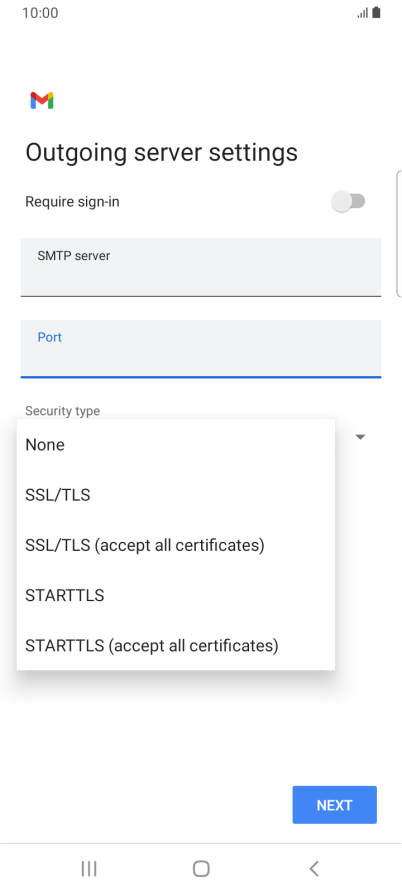This screenshot has width=402, height=893.
Task: Tap the Require sign-in label
Action: pyautogui.click(x=72, y=202)
